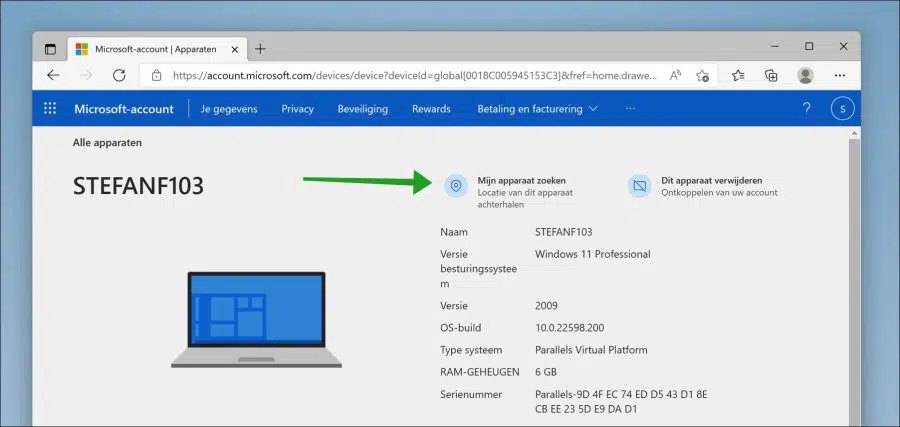Image resolution: width=900 pixels, height=427 pixels.
Task: Open the browser Settings and more menu
Action: tap(840, 75)
